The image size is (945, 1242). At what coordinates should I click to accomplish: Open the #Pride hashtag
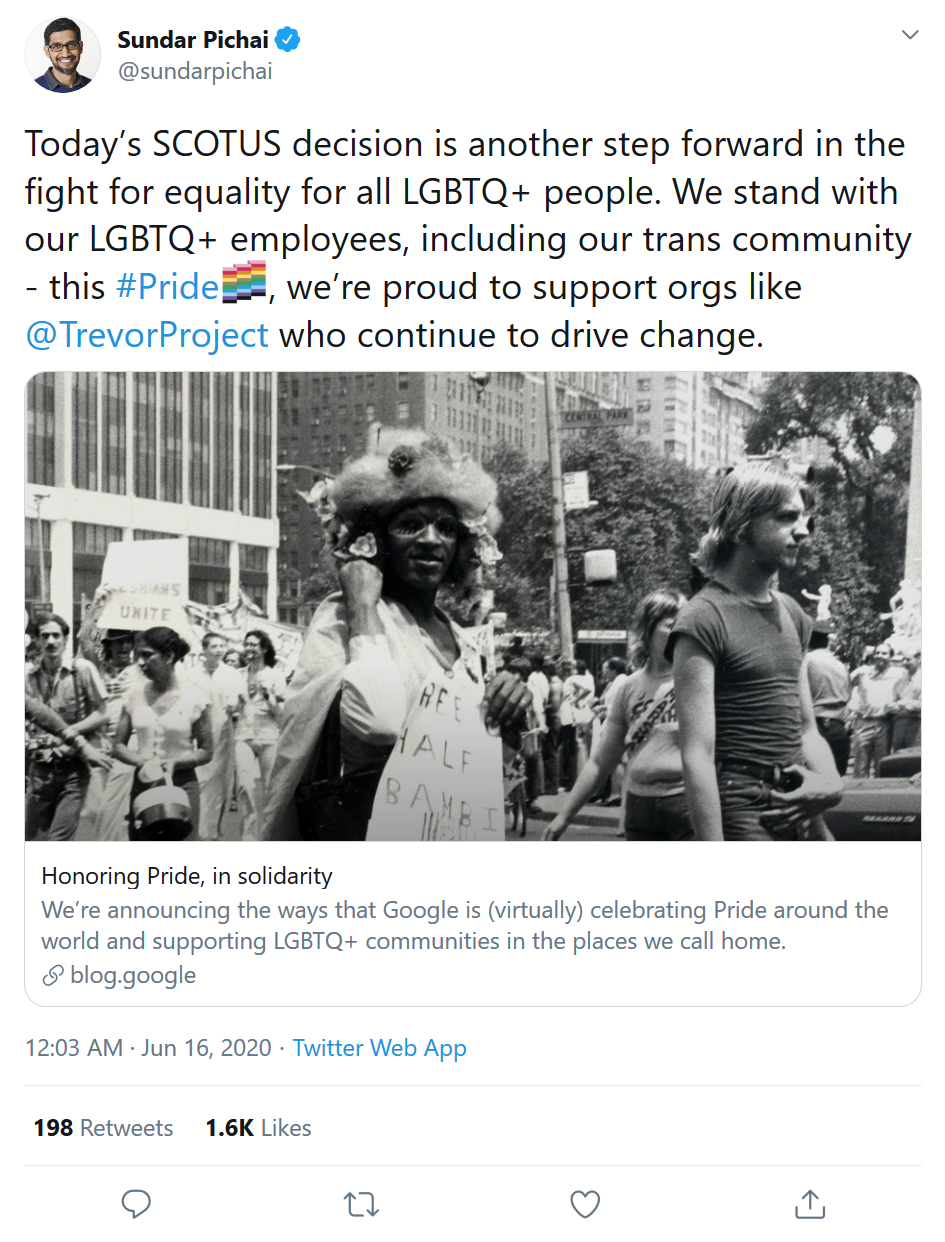point(167,288)
